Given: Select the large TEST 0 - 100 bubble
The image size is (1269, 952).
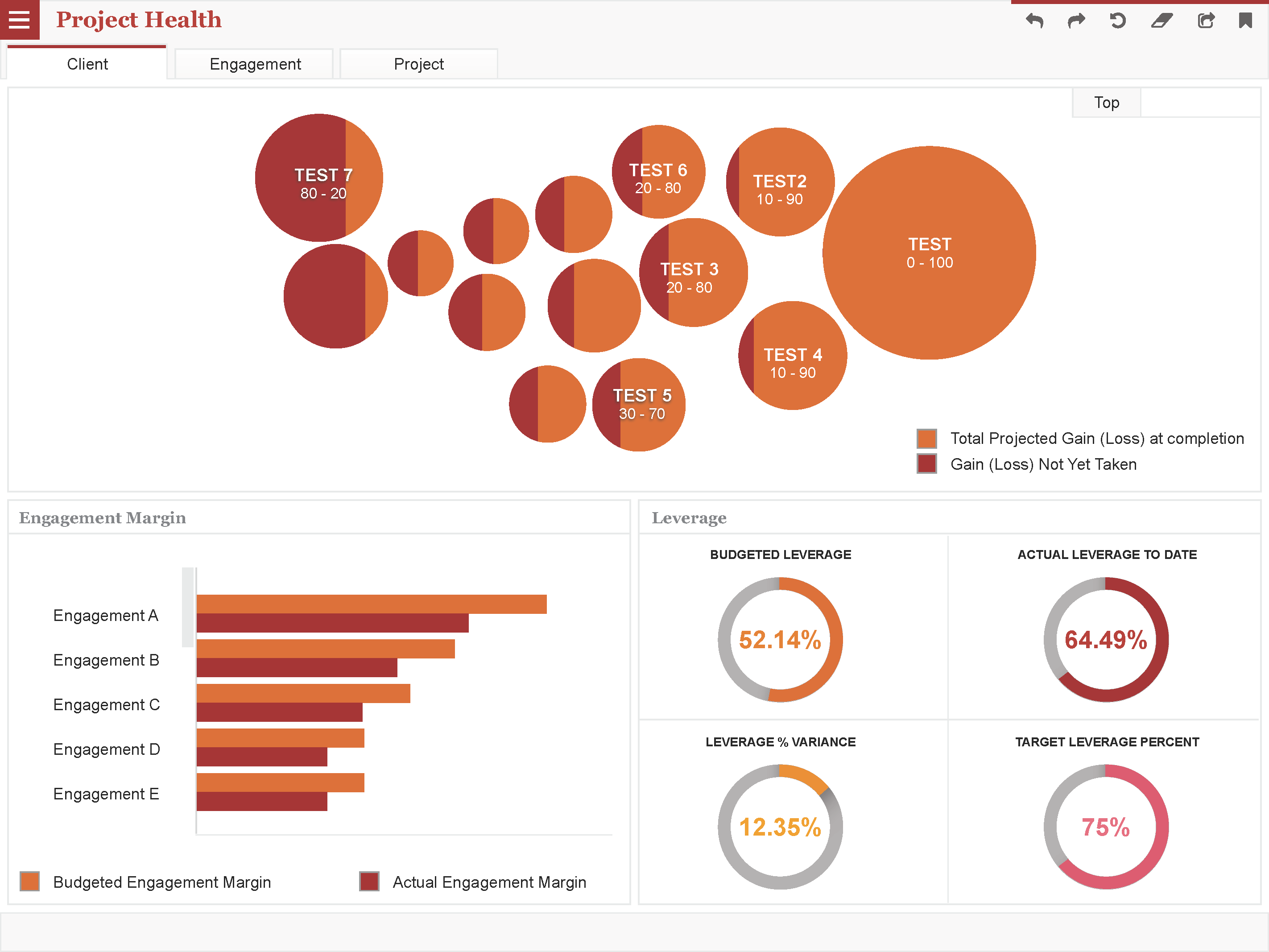Looking at the screenshot, I should (930, 252).
